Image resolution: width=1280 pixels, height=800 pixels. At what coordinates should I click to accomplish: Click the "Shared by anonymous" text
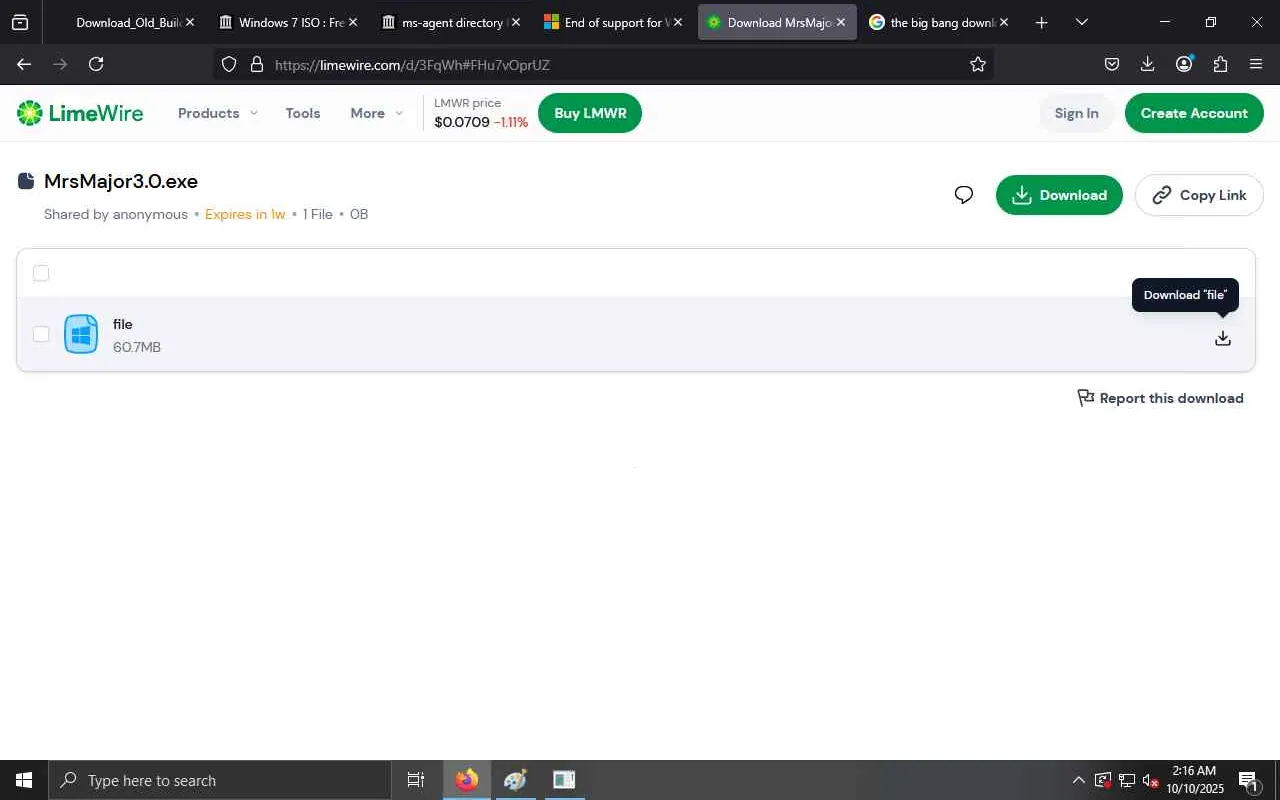116,214
